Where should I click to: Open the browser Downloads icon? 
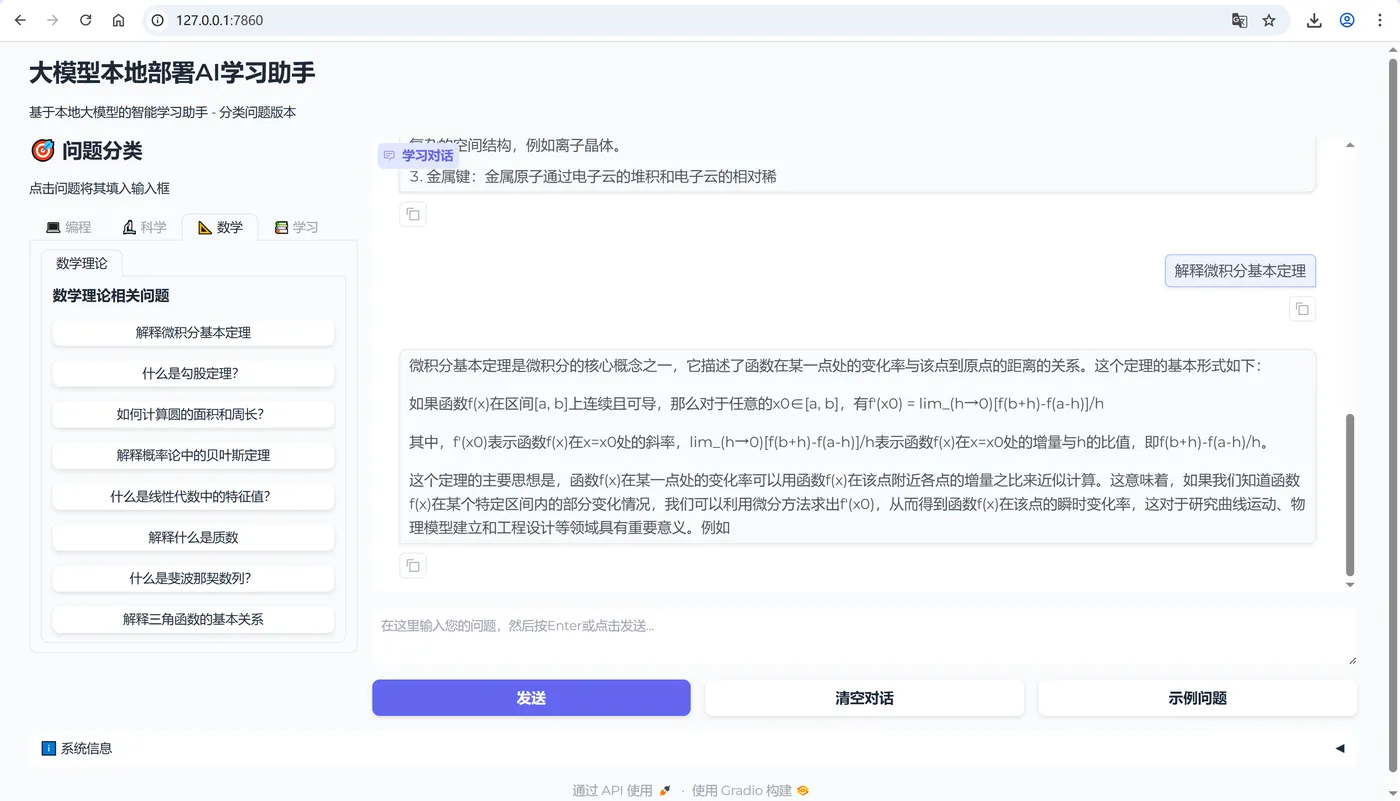[1313, 19]
